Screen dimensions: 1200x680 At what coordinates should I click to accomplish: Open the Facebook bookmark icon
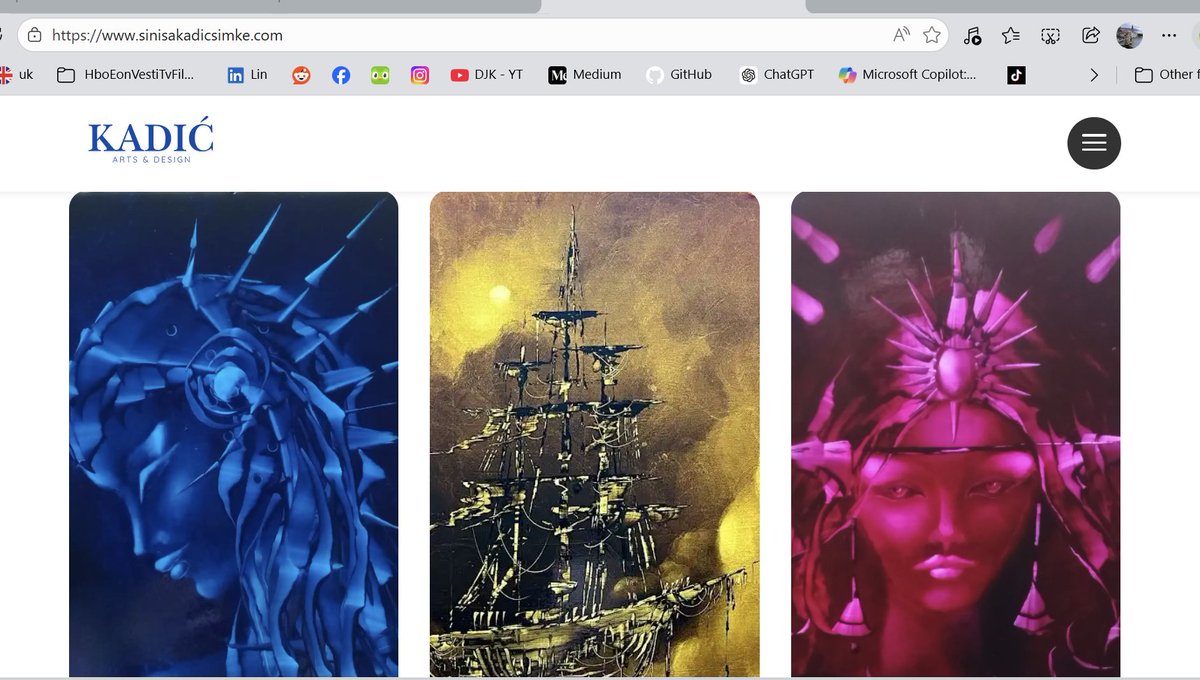point(341,75)
